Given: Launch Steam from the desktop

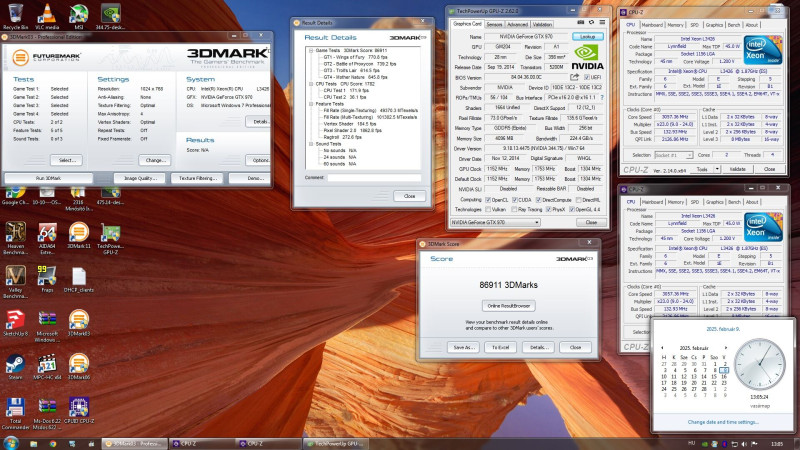Looking at the screenshot, I should pyautogui.click(x=15, y=366).
